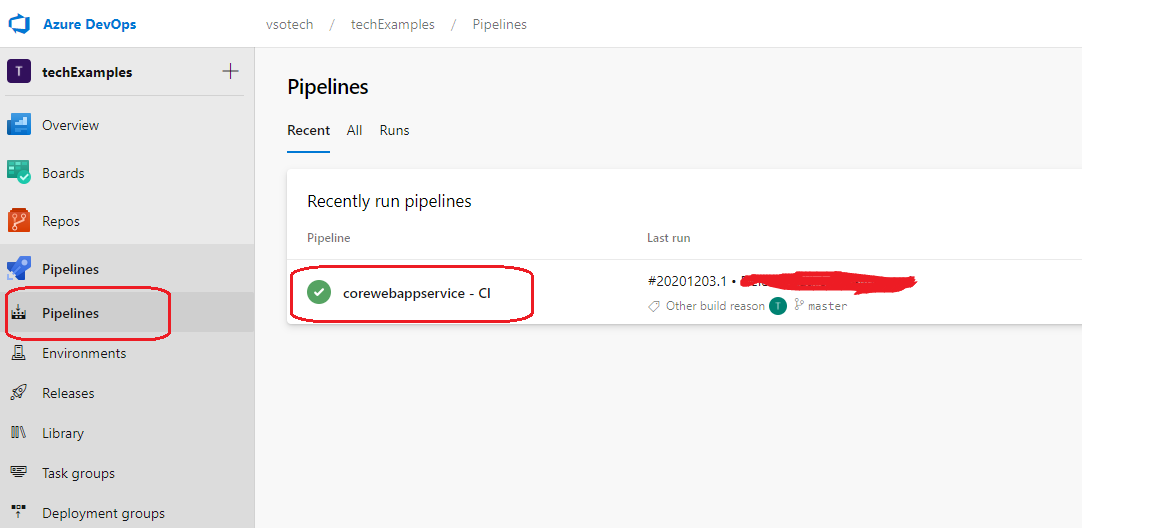Click the vsotech breadcrumb link
The height and width of the screenshot is (528, 1151).
(289, 24)
